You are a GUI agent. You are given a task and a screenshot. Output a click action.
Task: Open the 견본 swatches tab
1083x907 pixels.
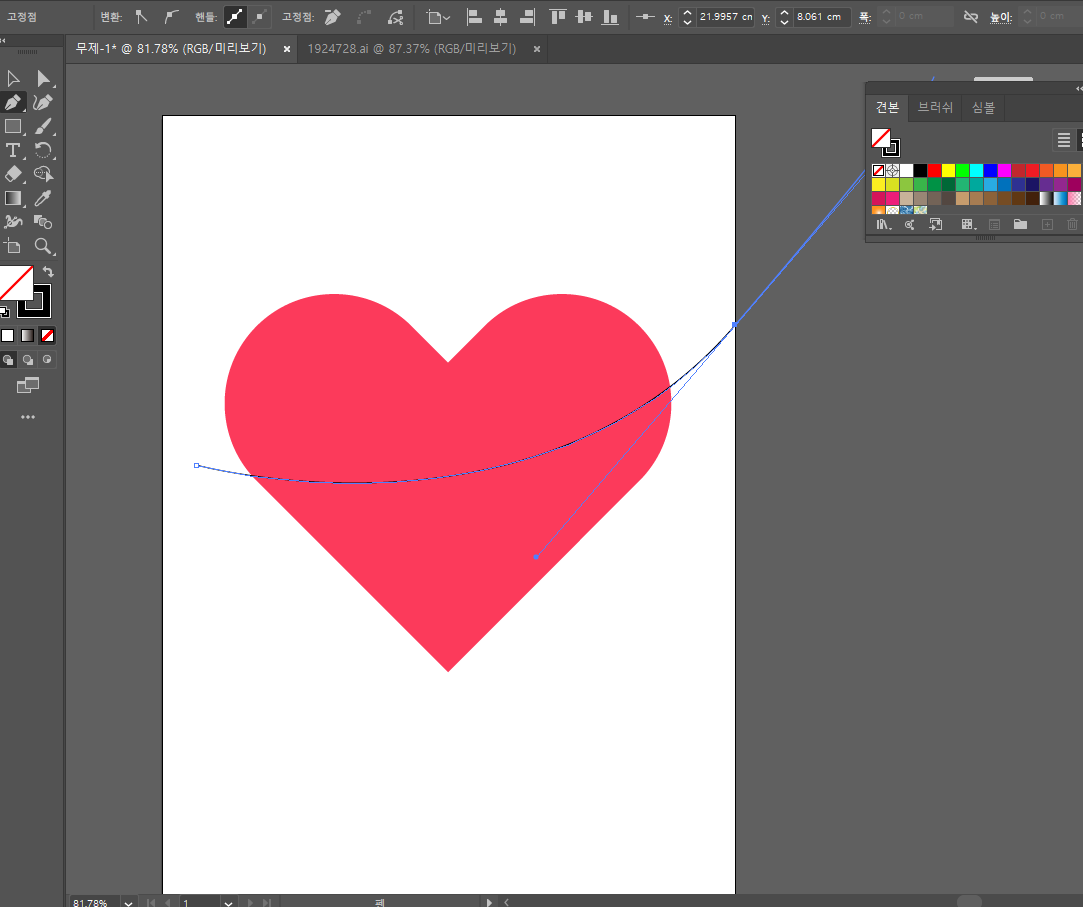coord(888,108)
